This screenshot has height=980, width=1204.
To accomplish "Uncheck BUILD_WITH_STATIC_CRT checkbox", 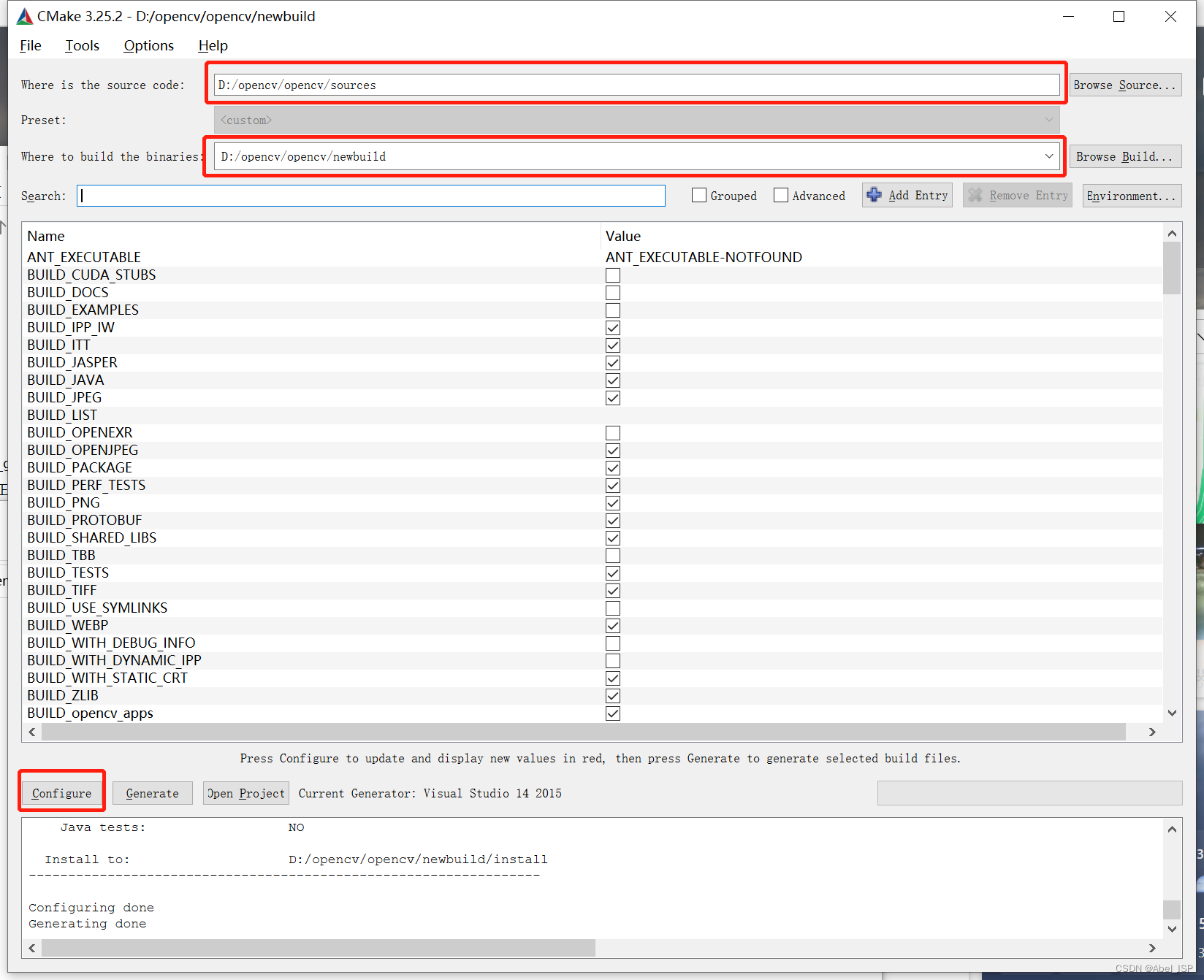I will click(x=613, y=678).
